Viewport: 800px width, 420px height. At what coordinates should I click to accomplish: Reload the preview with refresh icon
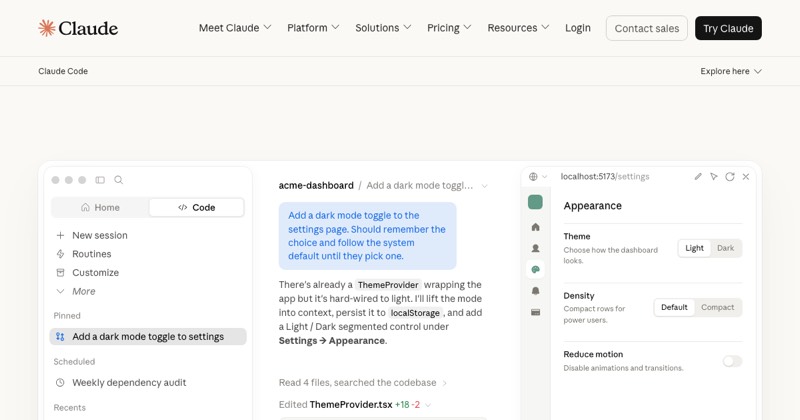coord(730,177)
